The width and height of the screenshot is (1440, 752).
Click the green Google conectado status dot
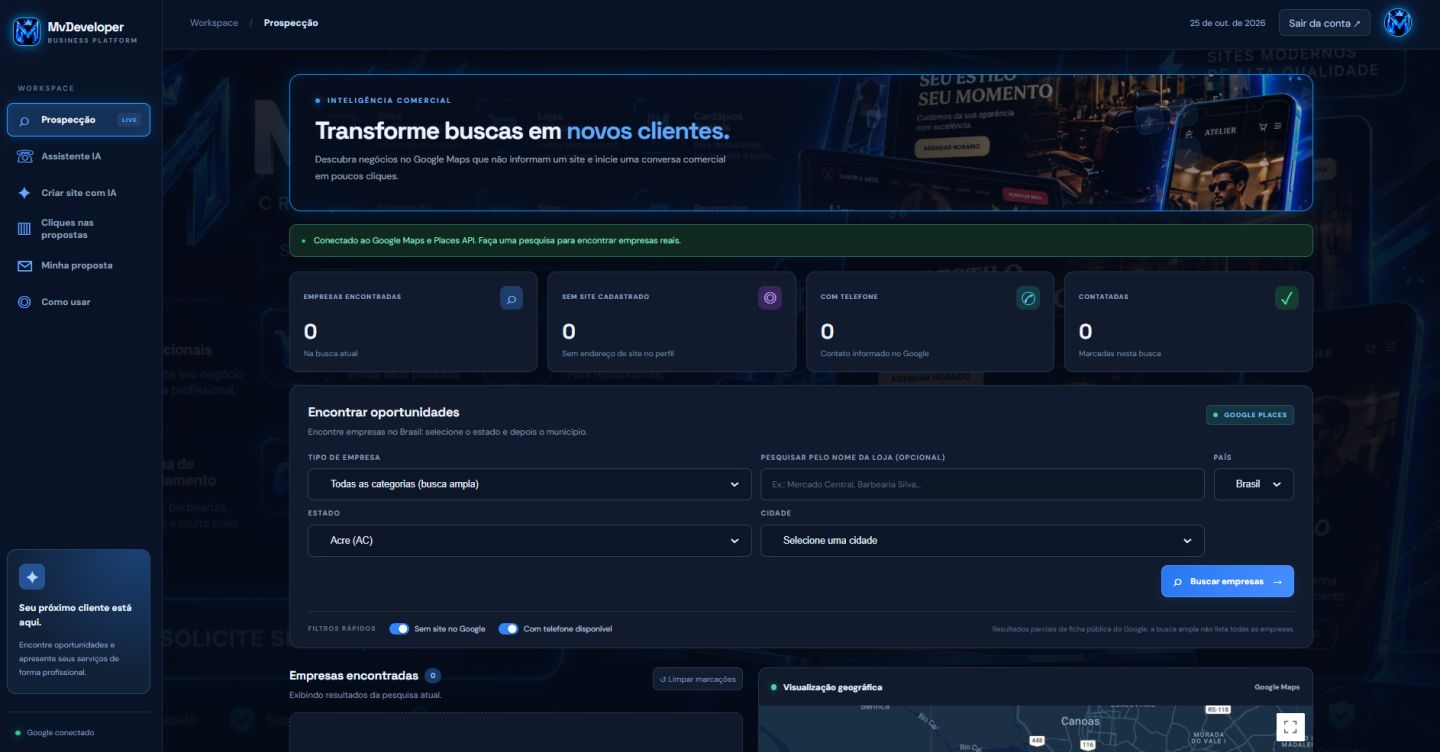click(x=18, y=733)
